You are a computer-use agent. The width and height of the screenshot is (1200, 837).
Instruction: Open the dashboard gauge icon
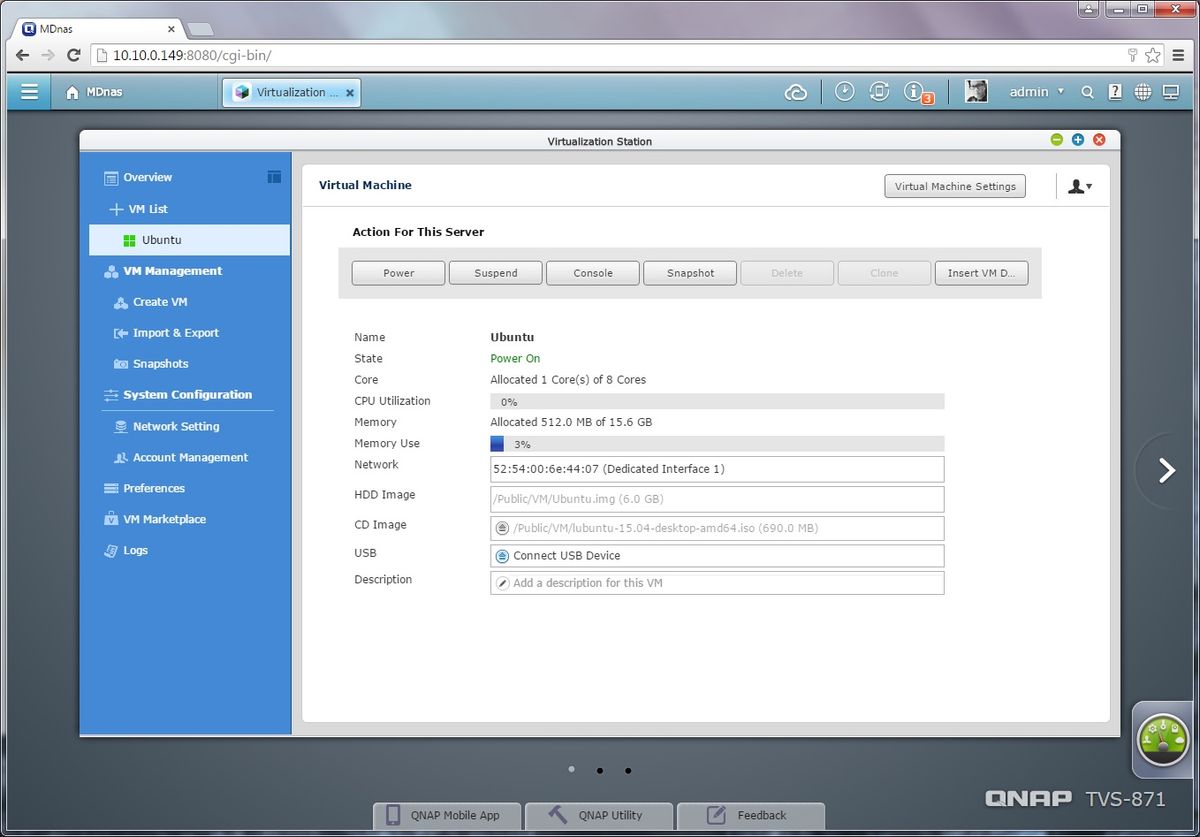(1163, 740)
